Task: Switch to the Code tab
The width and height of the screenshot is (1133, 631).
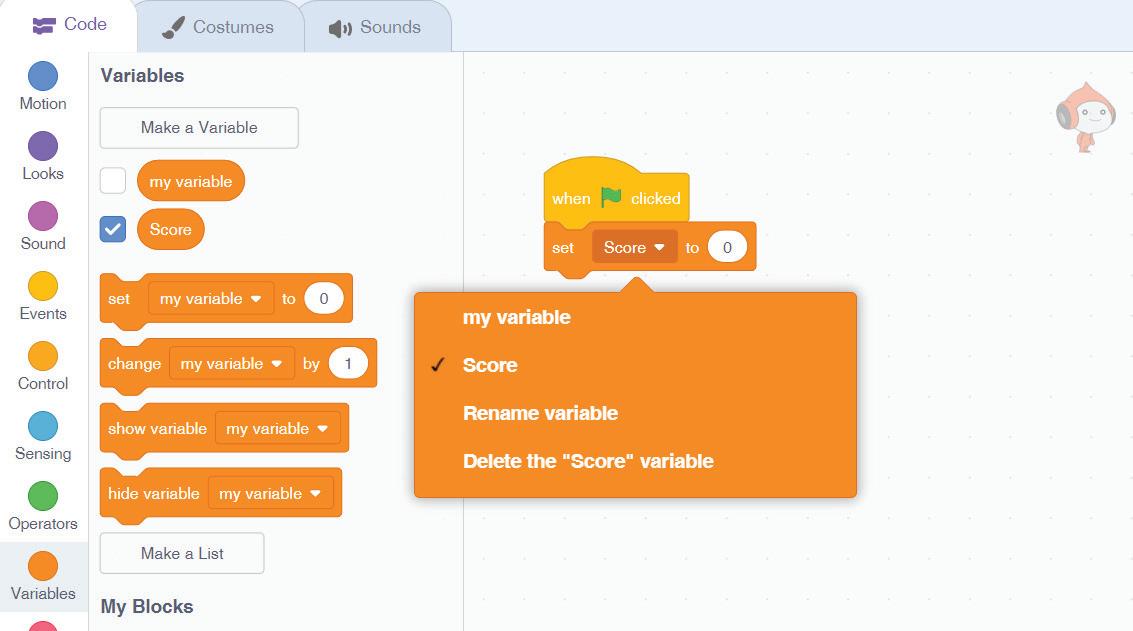Action: [x=69, y=25]
